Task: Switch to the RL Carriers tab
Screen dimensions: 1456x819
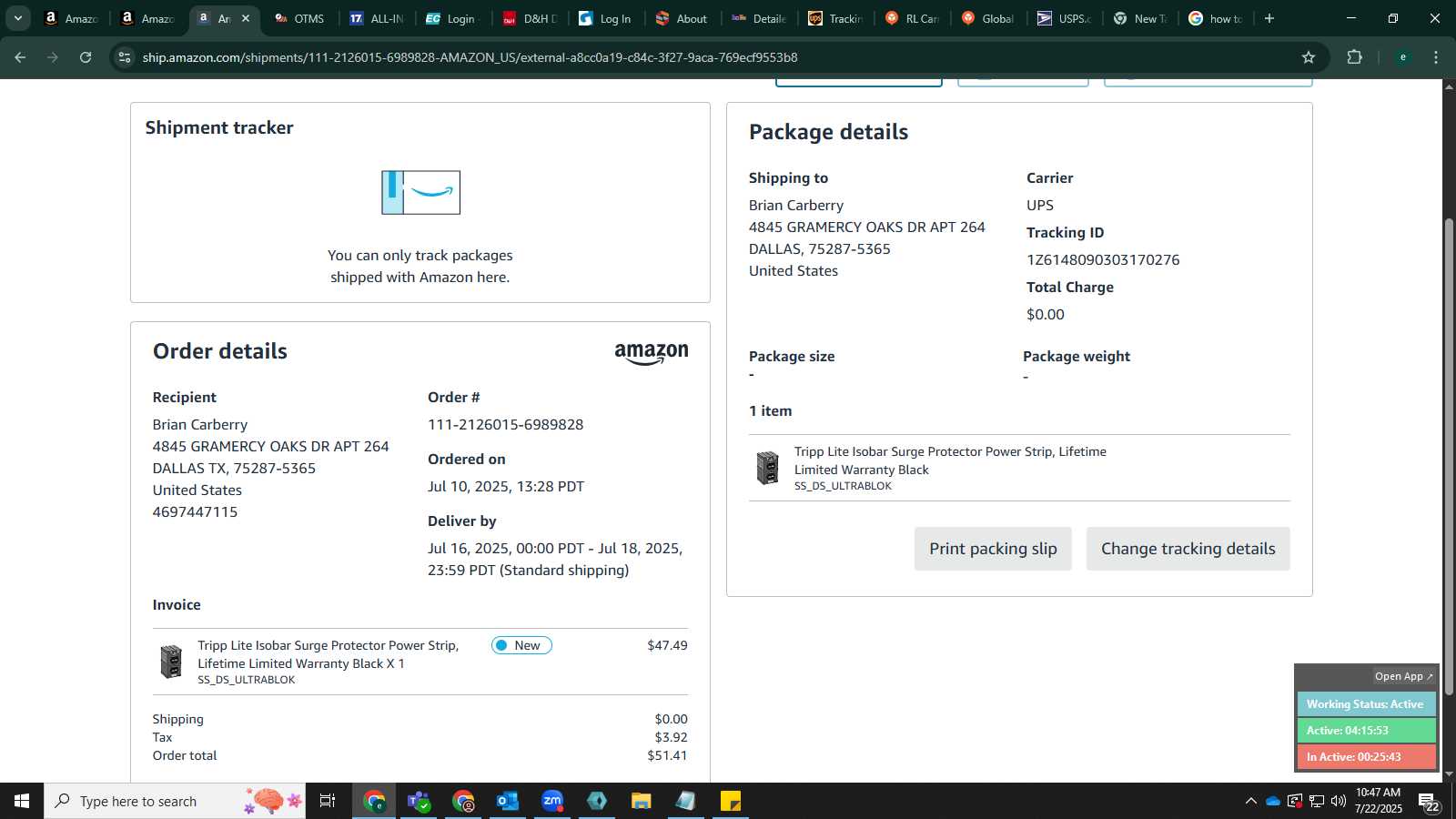Action: tap(912, 18)
